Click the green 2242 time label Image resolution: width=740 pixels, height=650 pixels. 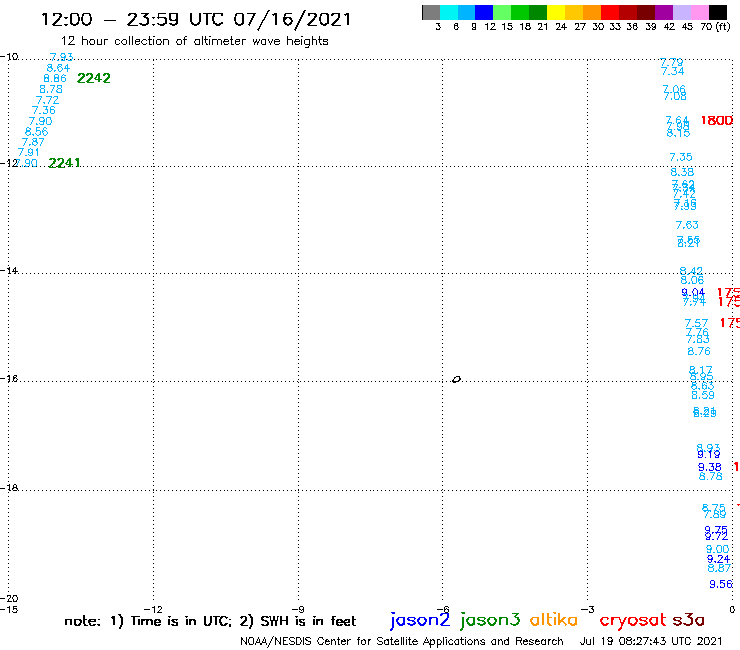click(x=93, y=78)
